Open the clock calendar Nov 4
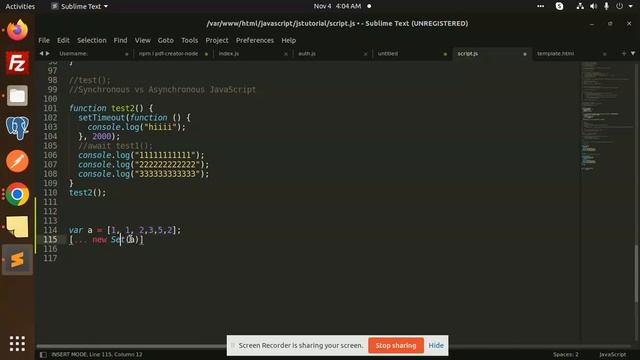Image resolution: width=640 pixels, height=360 pixels. click(x=337, y=6)
